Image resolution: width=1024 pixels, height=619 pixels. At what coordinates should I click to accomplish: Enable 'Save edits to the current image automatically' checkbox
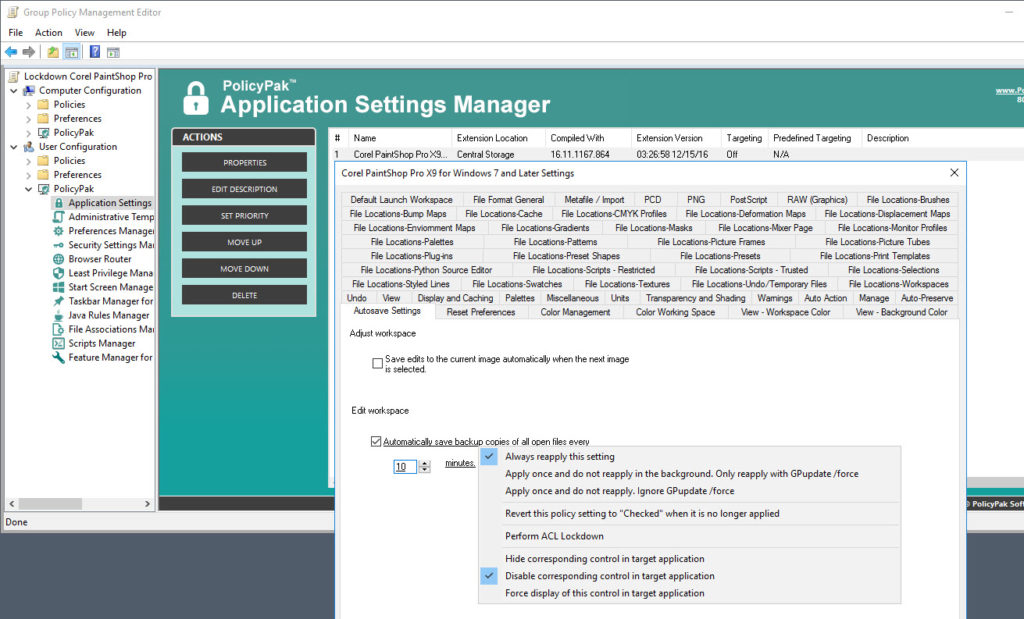coord(377,364)
